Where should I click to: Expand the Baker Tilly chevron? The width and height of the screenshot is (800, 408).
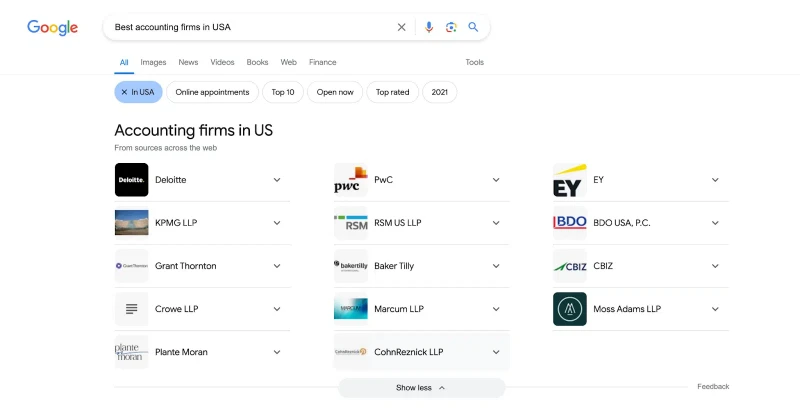point(496,266)
